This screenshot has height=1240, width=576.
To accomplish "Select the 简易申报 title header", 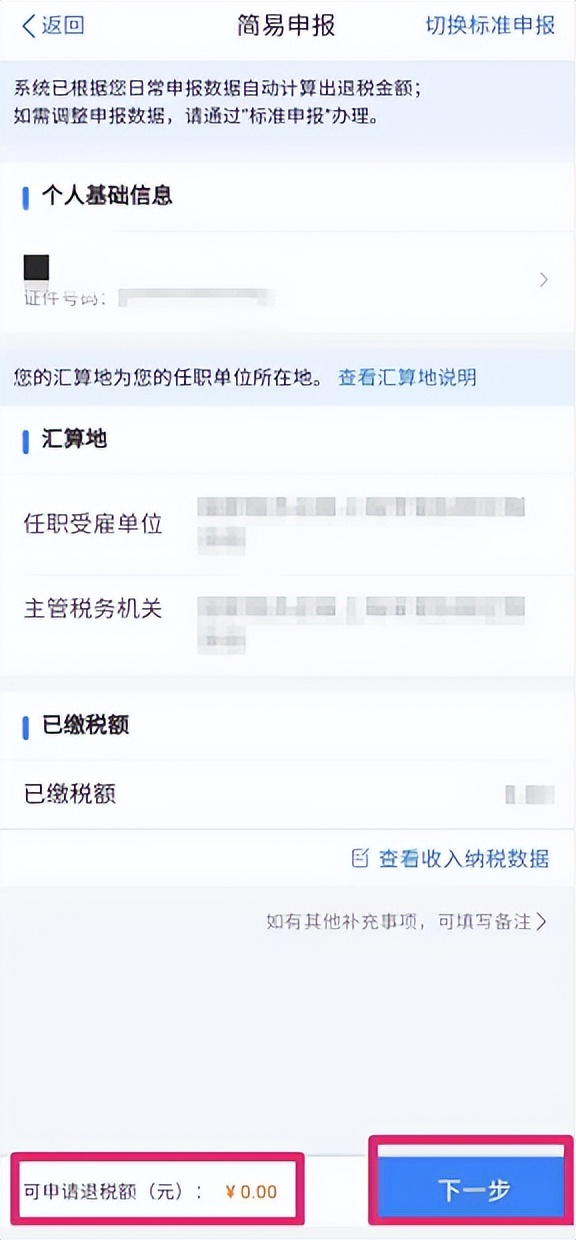I will click(x=288, y=27).
